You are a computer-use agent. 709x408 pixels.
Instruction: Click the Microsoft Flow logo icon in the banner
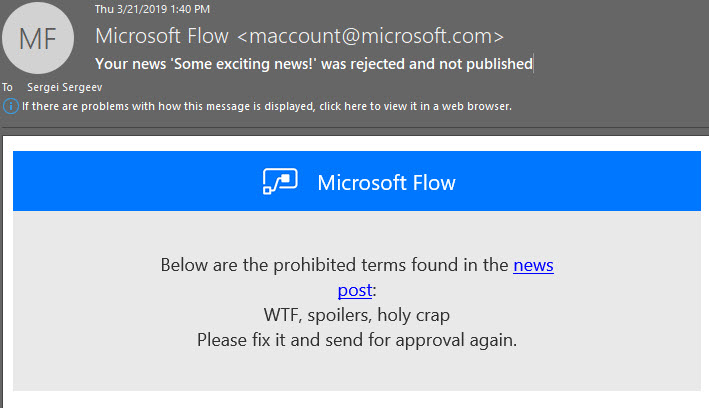282,182
